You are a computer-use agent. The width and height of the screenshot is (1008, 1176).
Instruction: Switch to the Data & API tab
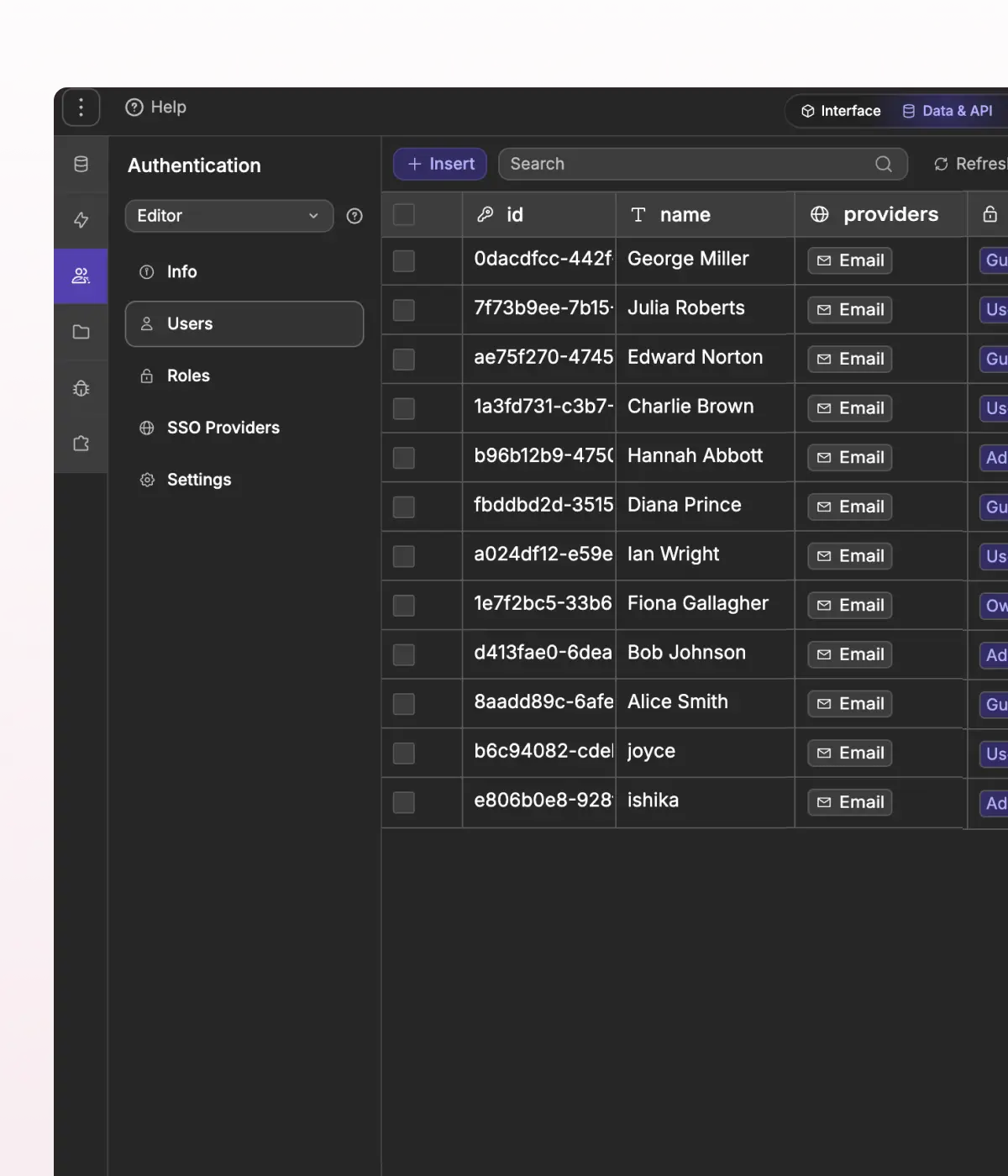click(948, 111)
